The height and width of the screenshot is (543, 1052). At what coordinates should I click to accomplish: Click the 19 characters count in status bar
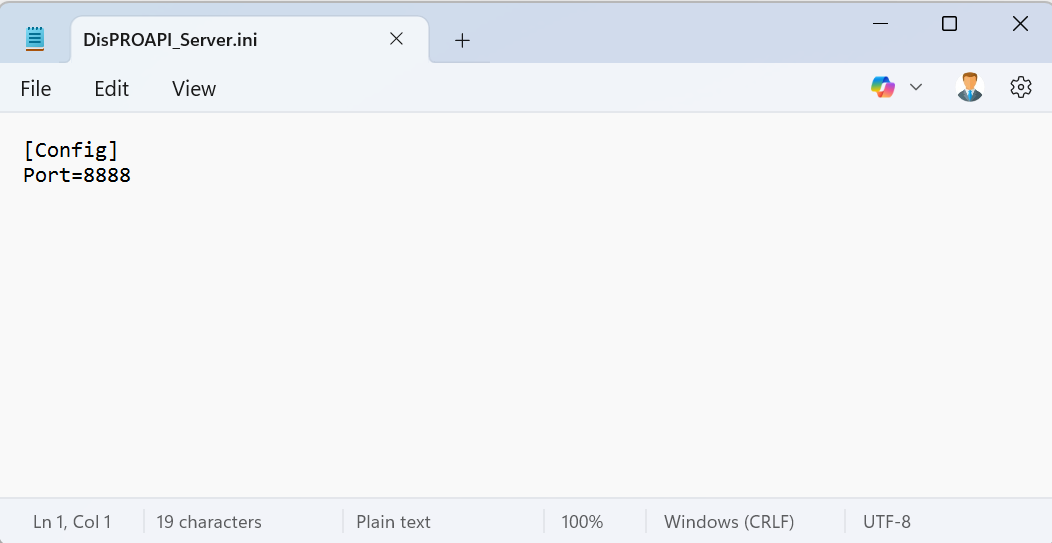209,522
